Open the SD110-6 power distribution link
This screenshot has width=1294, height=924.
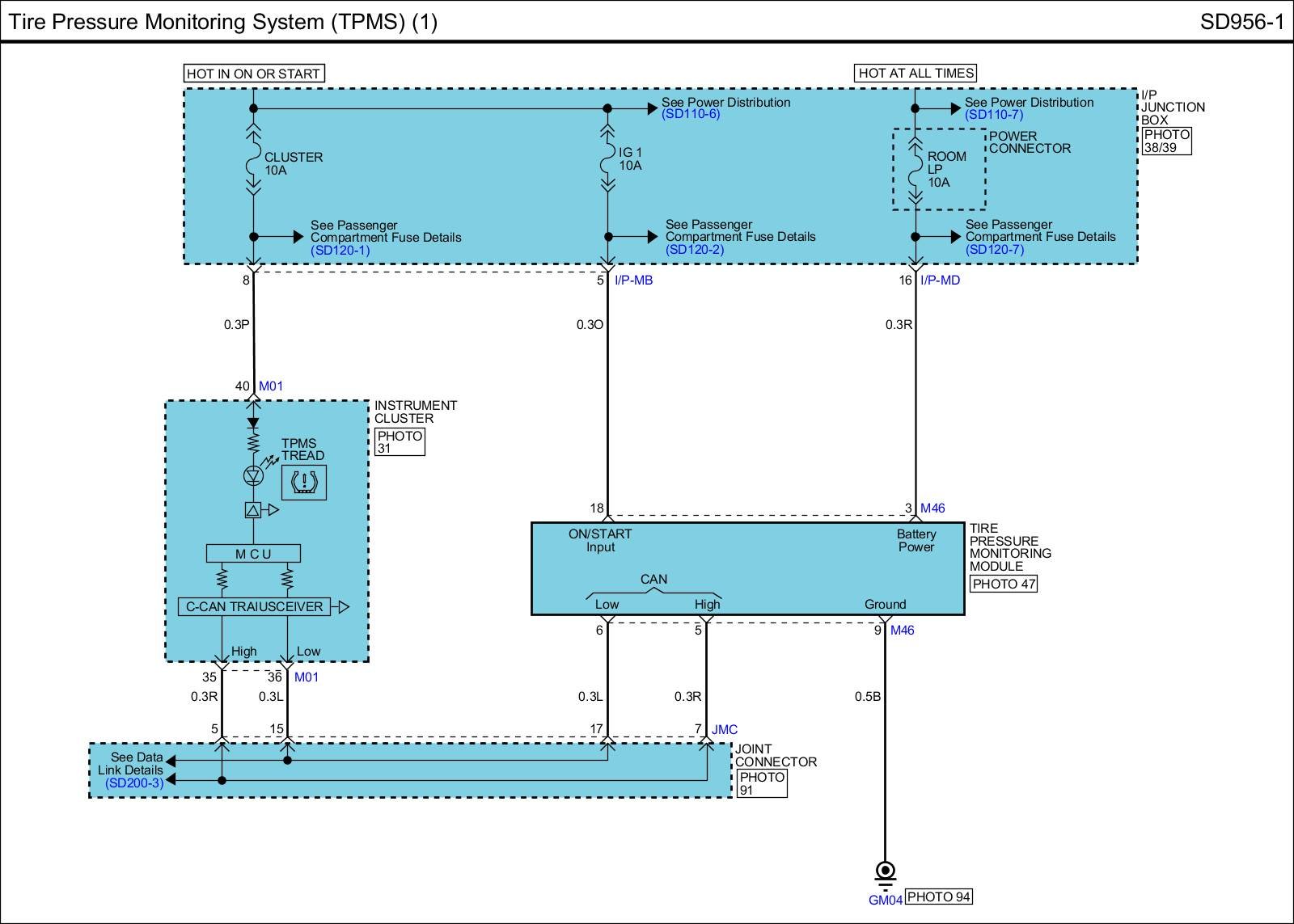point(691,114)
